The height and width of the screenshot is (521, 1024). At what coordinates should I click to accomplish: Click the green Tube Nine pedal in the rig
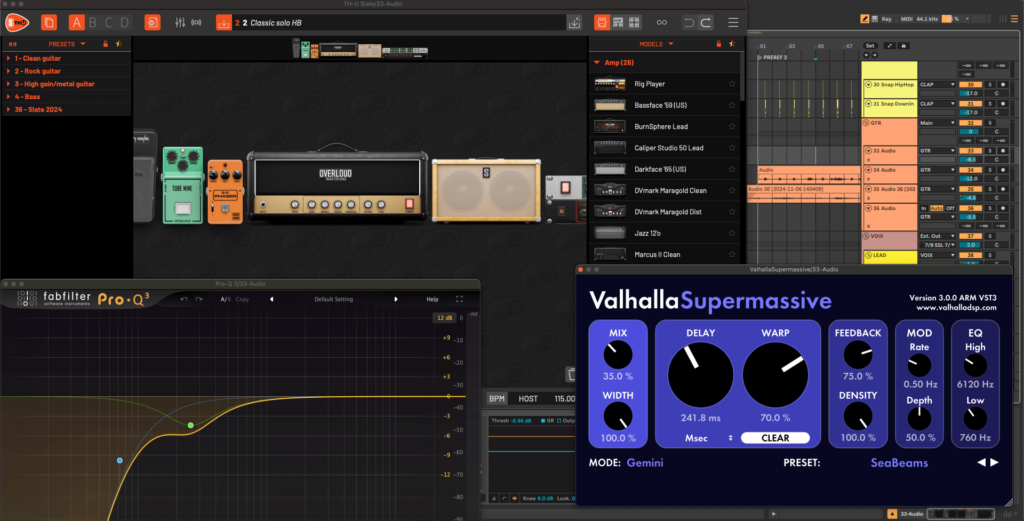[182, 186]
